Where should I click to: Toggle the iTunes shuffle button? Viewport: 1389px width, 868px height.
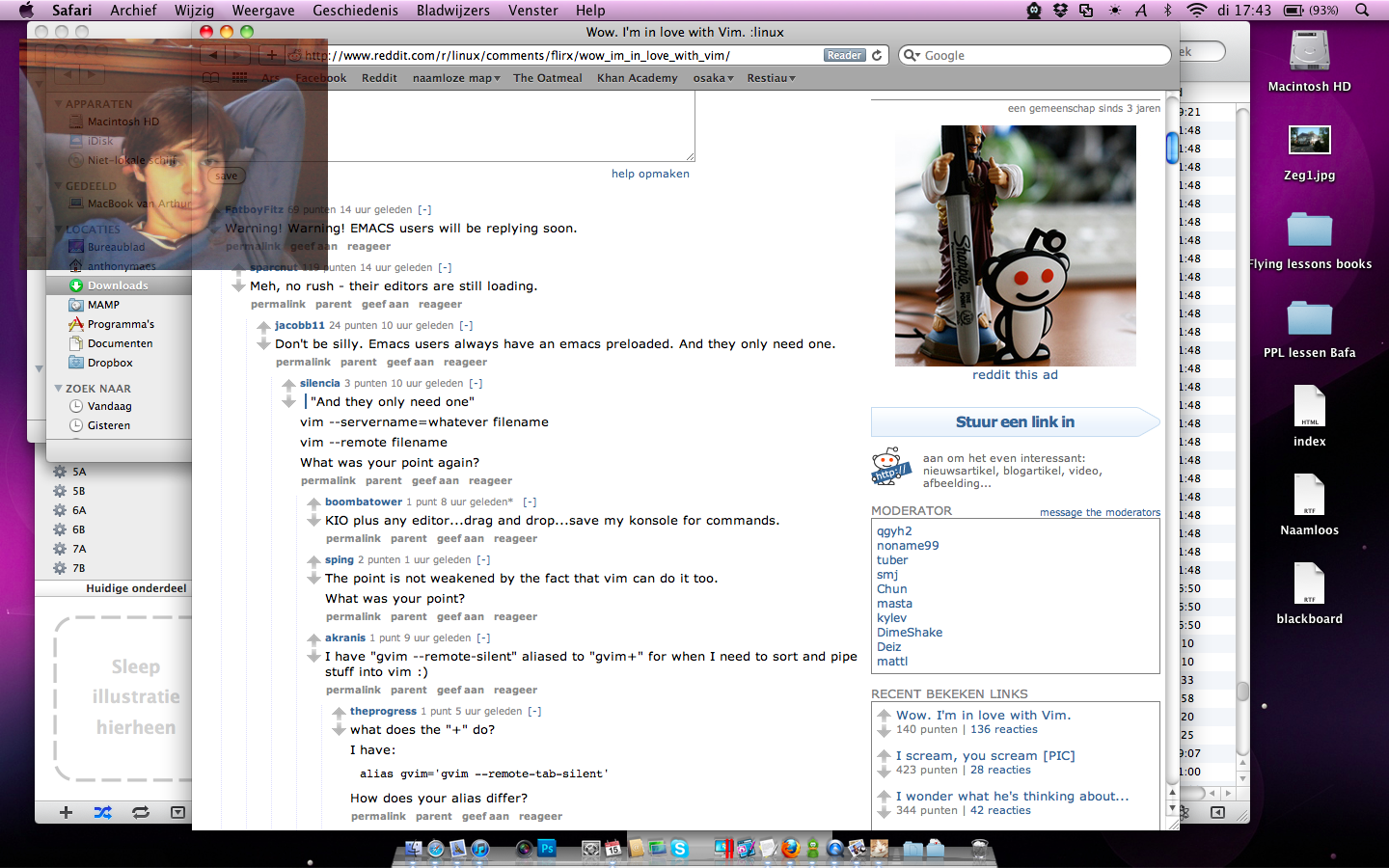tap(102, 812)
